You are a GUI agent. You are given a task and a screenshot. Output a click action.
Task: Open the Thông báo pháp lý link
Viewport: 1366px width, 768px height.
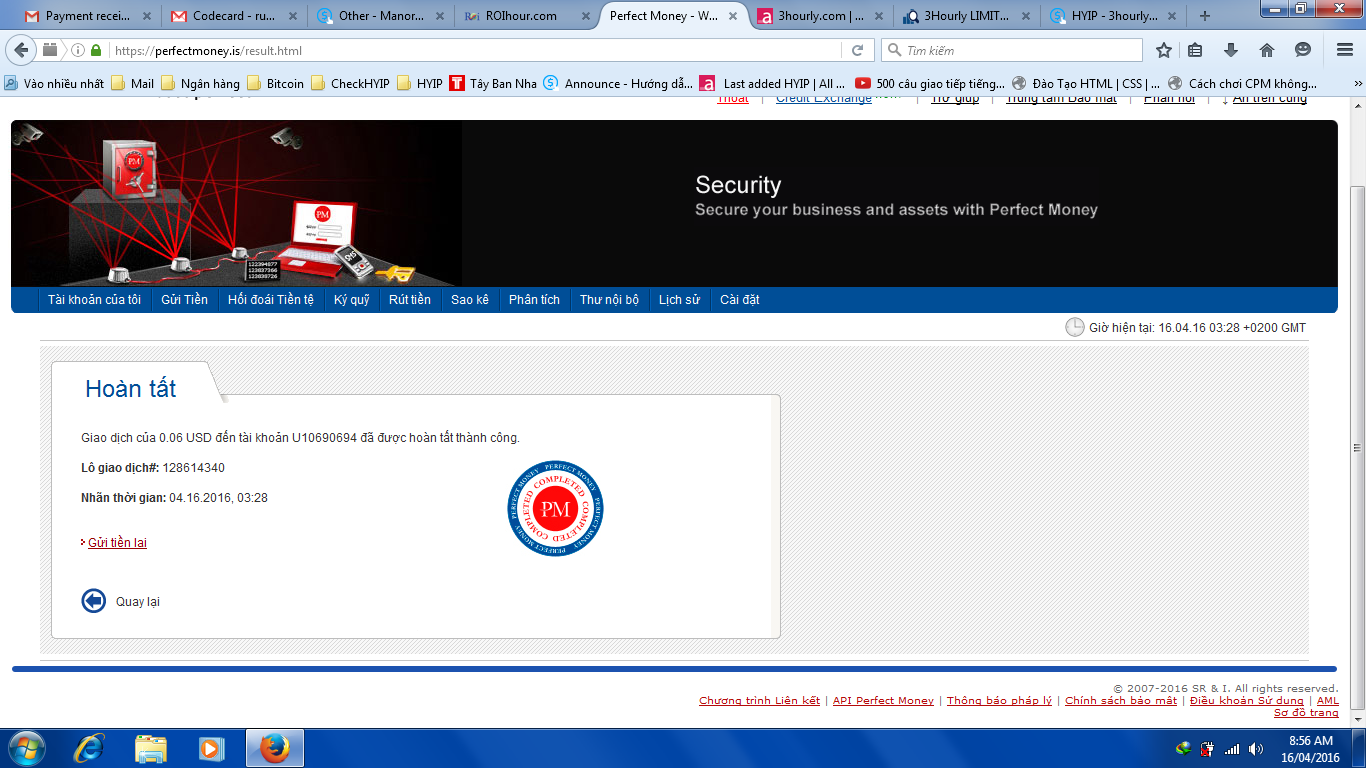(x=999, y=701)
